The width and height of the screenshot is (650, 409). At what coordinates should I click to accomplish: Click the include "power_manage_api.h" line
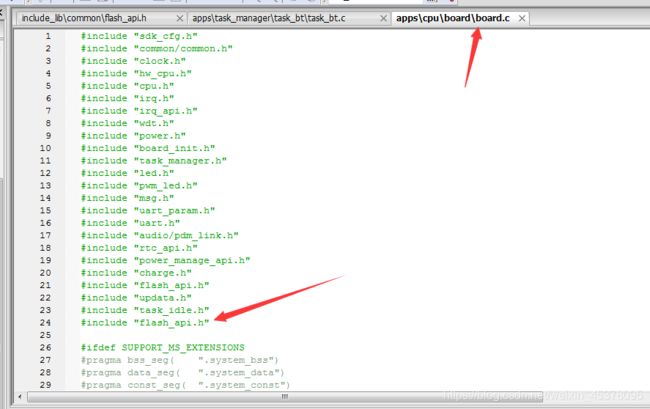[x=165, y=260]
